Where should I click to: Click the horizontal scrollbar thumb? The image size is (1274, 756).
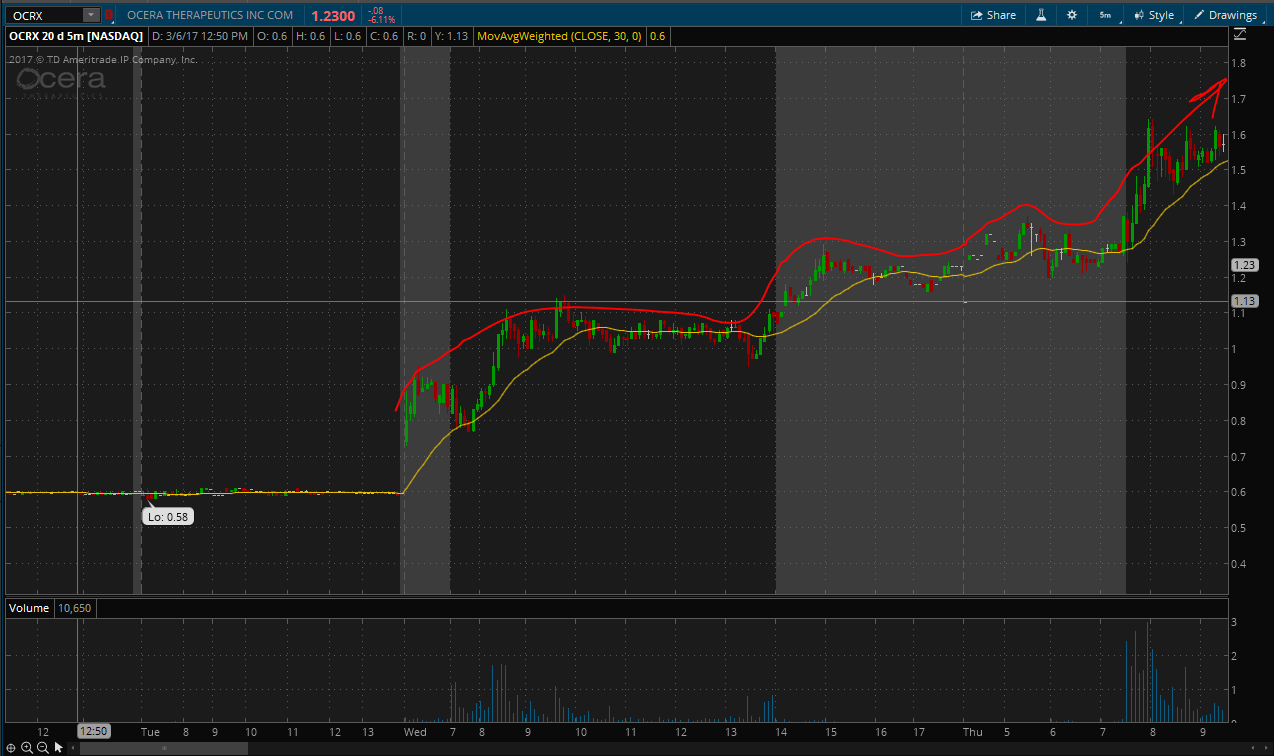click(164, 747)
